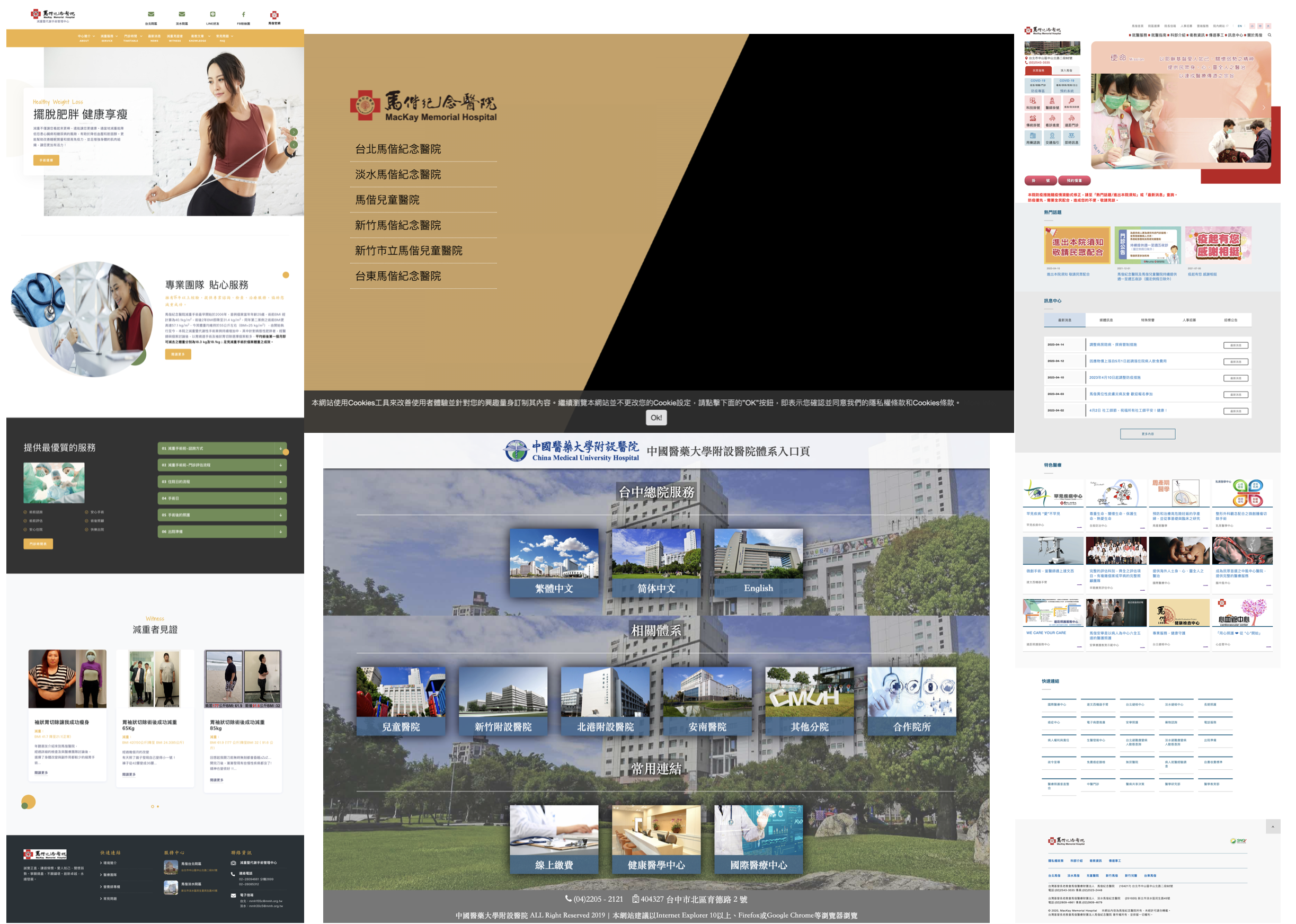
Task: Open 最新消息 NEWS menu item
Action: (154, 38)
